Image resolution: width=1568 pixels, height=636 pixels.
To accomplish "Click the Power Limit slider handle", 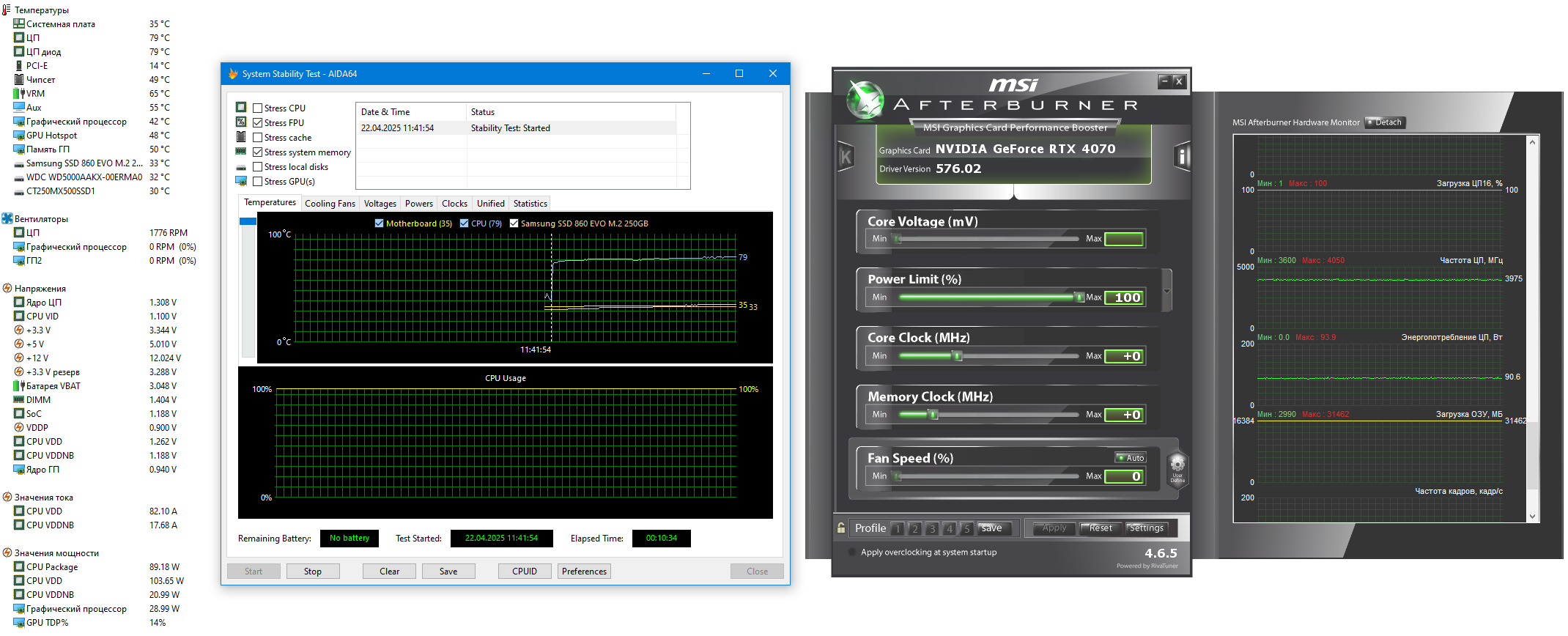I will 1079,297.
